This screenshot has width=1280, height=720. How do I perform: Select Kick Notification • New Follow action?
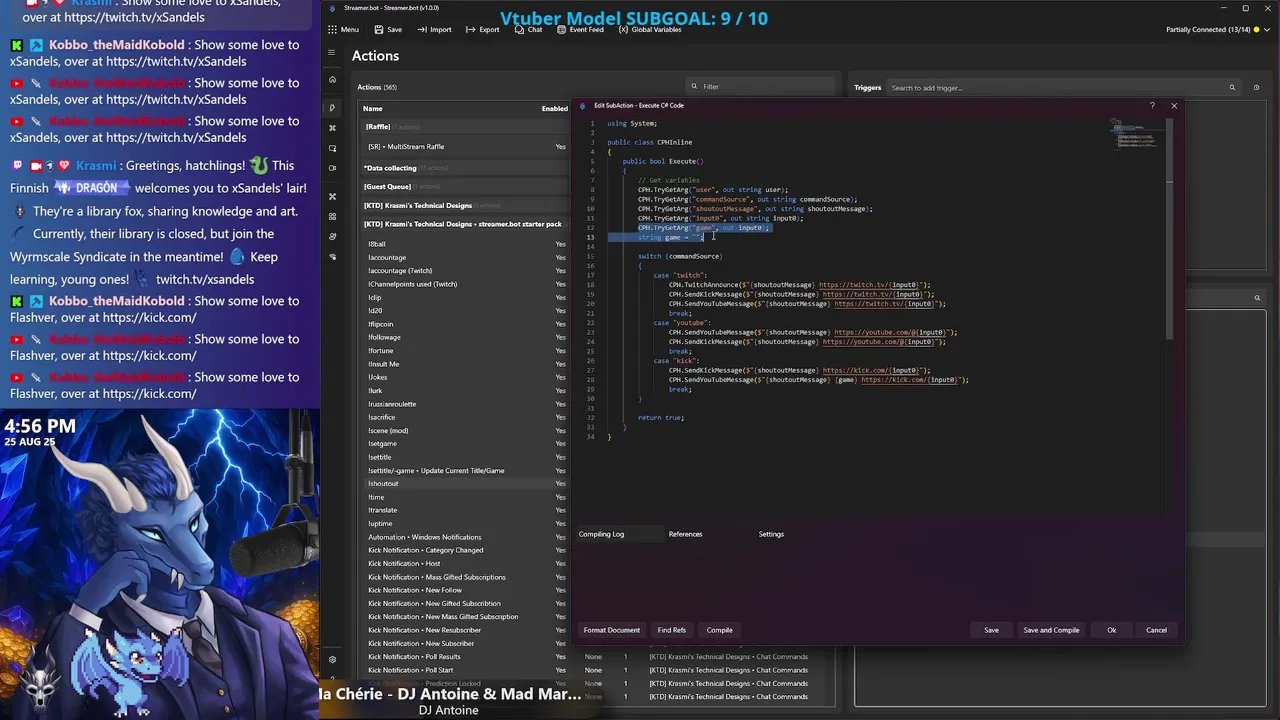465,591
